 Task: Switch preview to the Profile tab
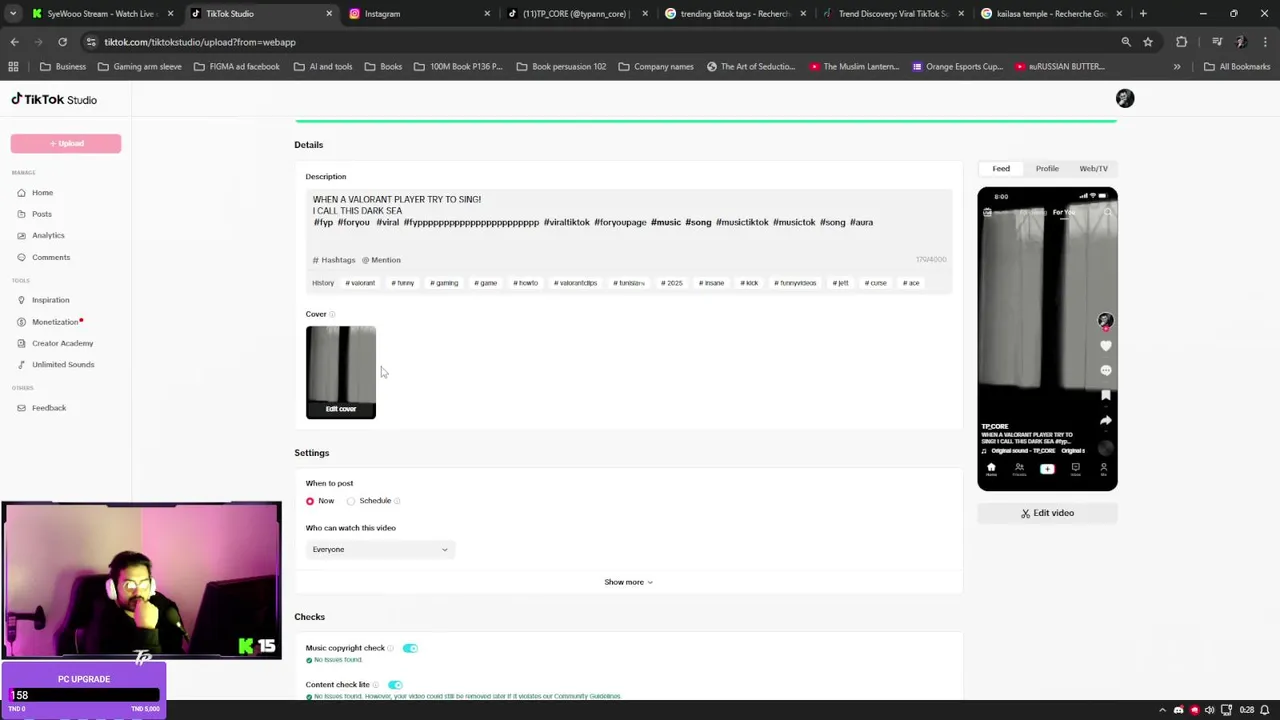1047,168
